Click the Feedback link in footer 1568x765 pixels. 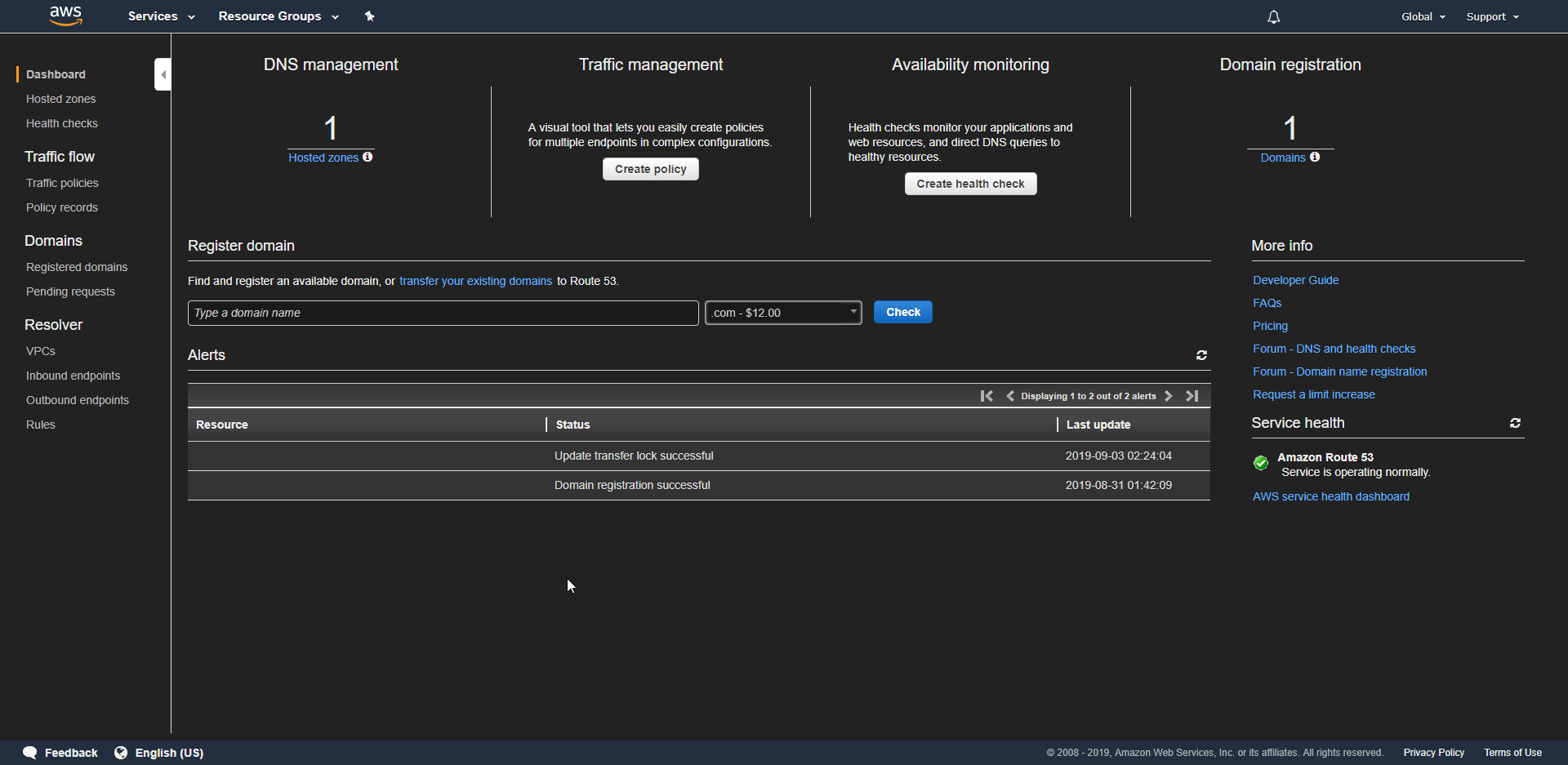pyautogui.click(x=71, y=753)
